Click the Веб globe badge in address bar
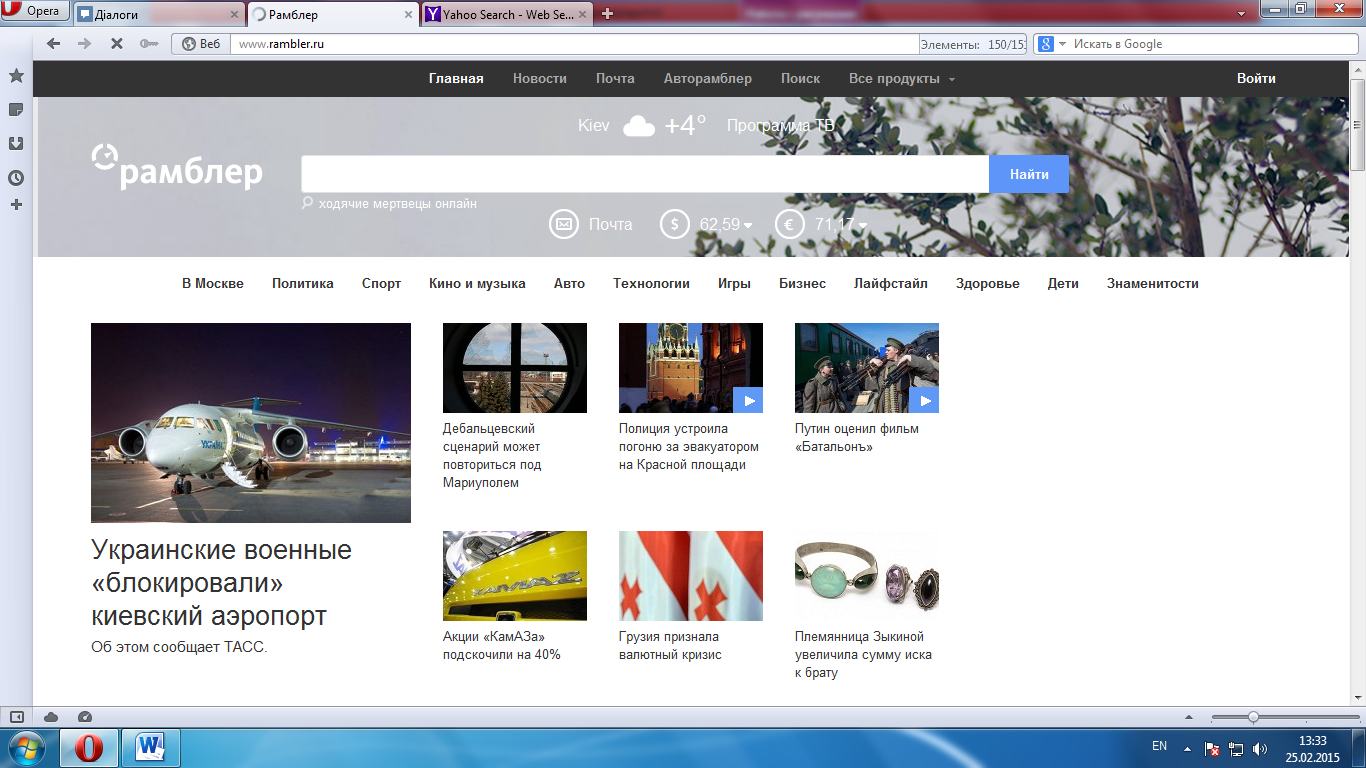This screenshot has width=1366, height=768. pos(200,44)
